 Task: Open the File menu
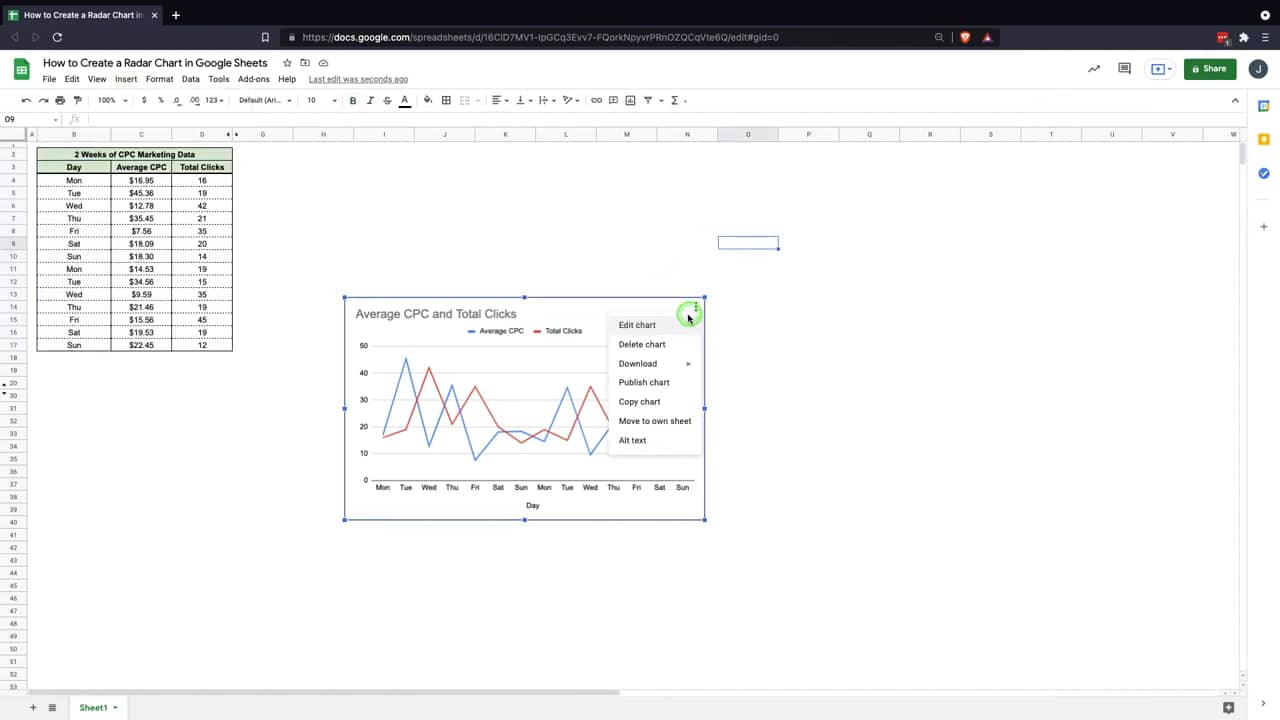coord(49,79)
